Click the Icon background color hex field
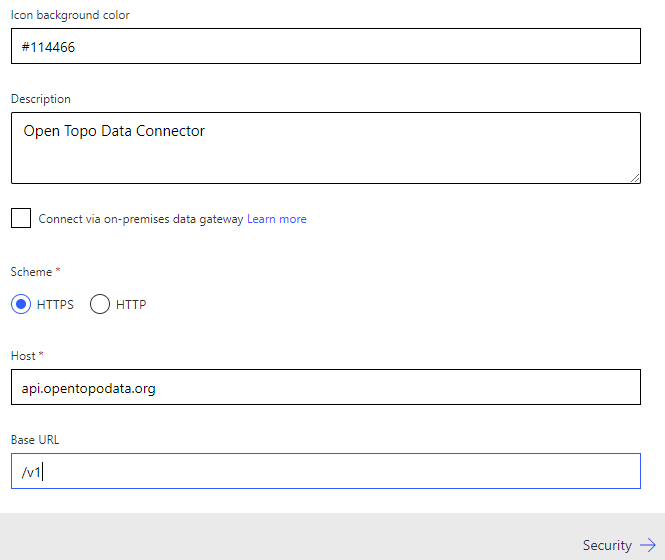The height and width of the screenshot is (560, 665). (x=325, y=46)
